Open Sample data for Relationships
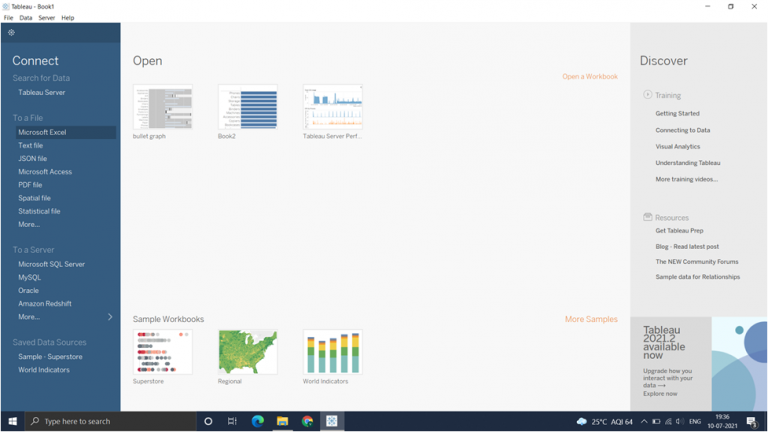Image resolution: width=768 pixels, height=432 pixels. [x=697, y=277]
